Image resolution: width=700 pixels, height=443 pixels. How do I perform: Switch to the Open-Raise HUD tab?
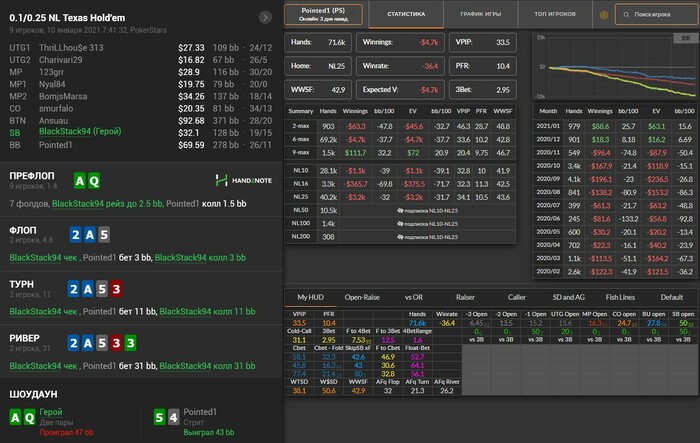pos(362,297)
